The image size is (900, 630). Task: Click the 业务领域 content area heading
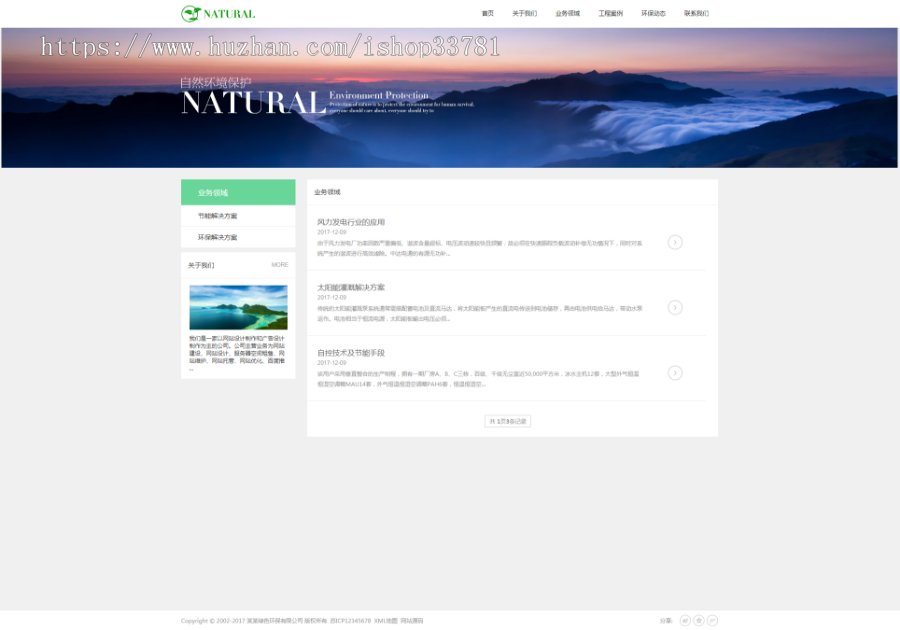[327, 192]
